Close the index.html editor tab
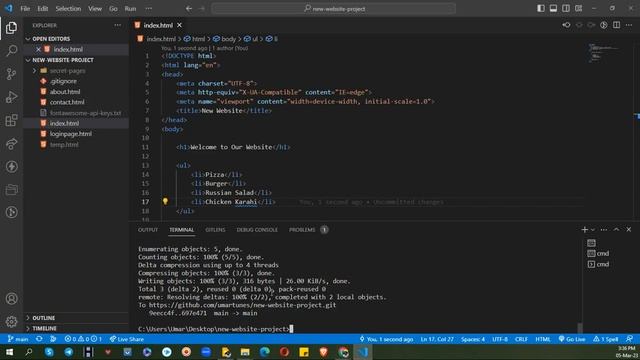Image resolution: width=640 pixels, height=360 pixels. pyautogui.click(x=179, y=25)
